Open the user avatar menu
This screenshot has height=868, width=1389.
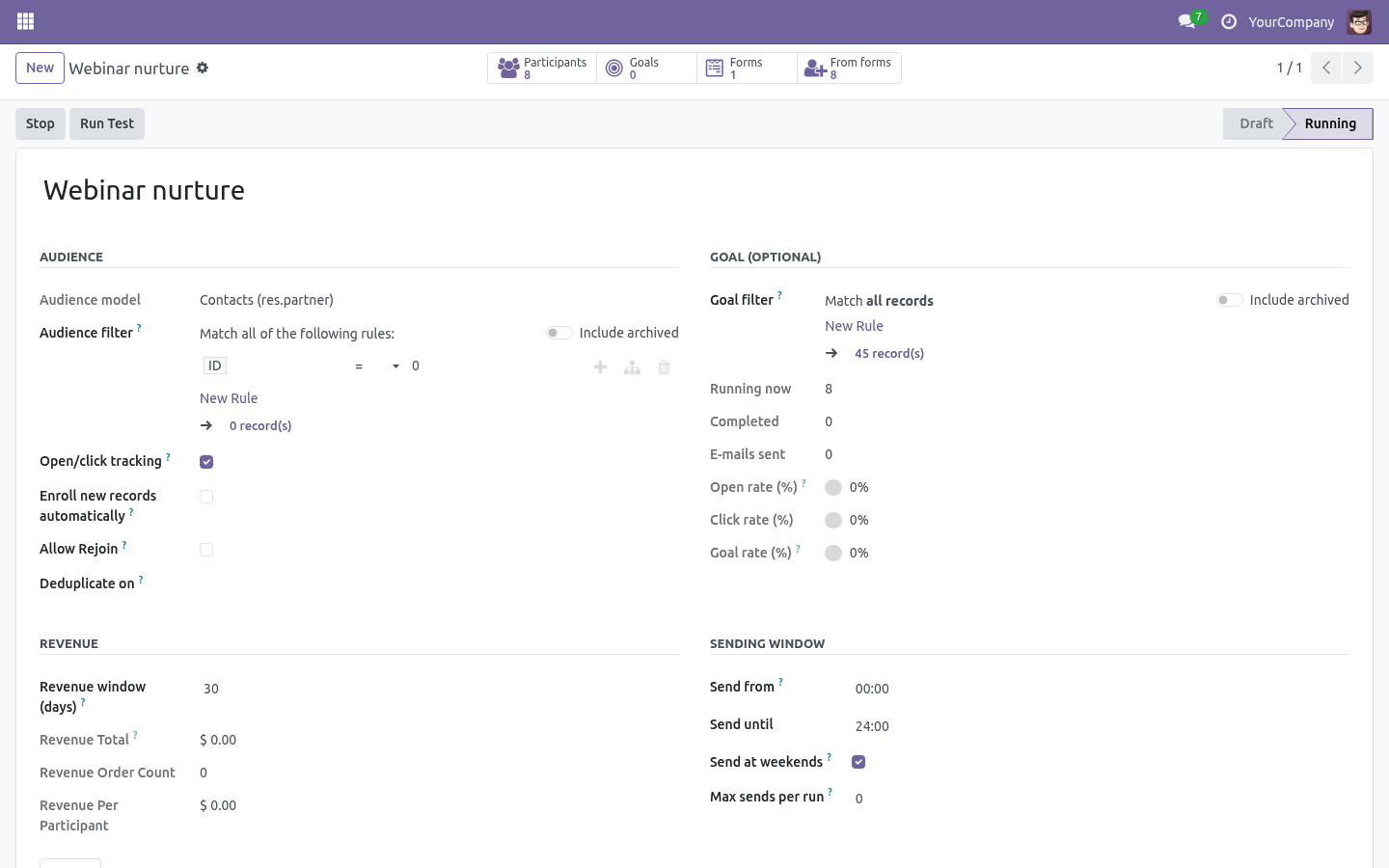pos(1359,21)
